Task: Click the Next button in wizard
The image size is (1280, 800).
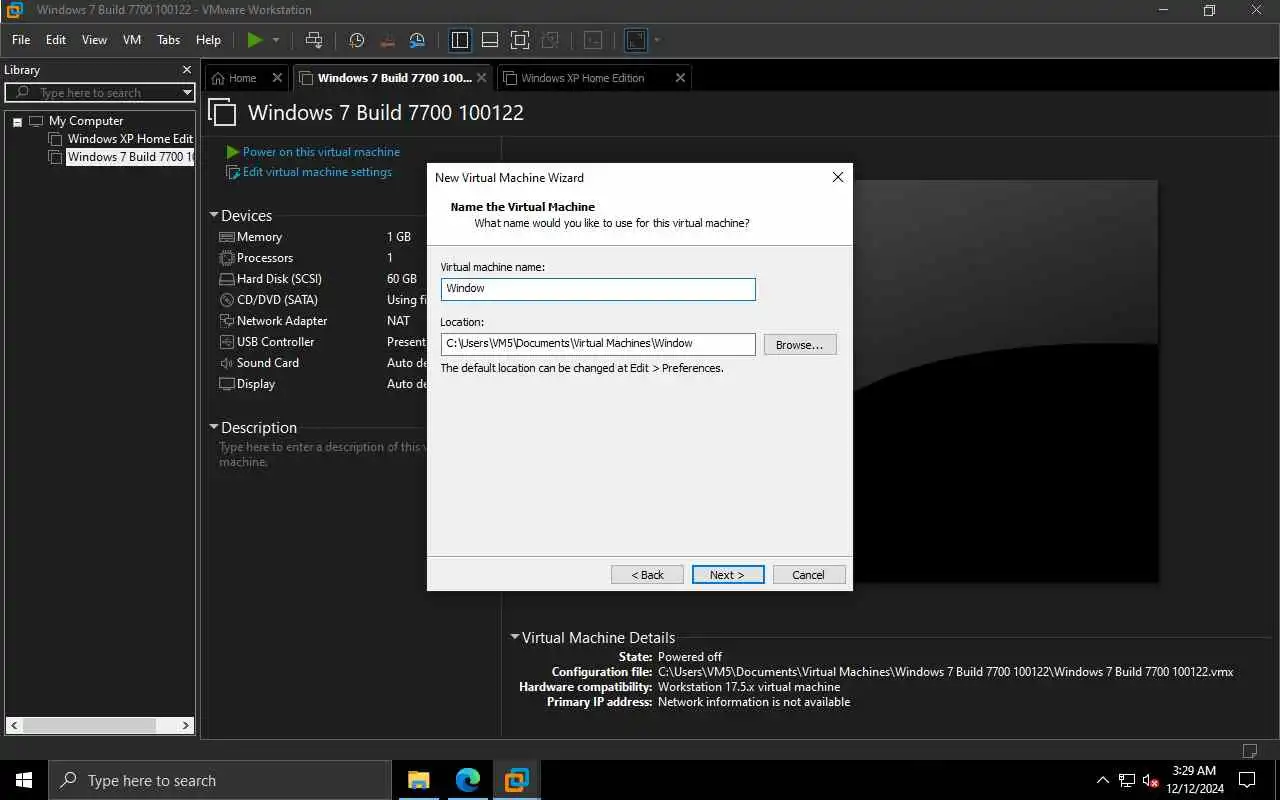Action: click(x=728, y=575)
